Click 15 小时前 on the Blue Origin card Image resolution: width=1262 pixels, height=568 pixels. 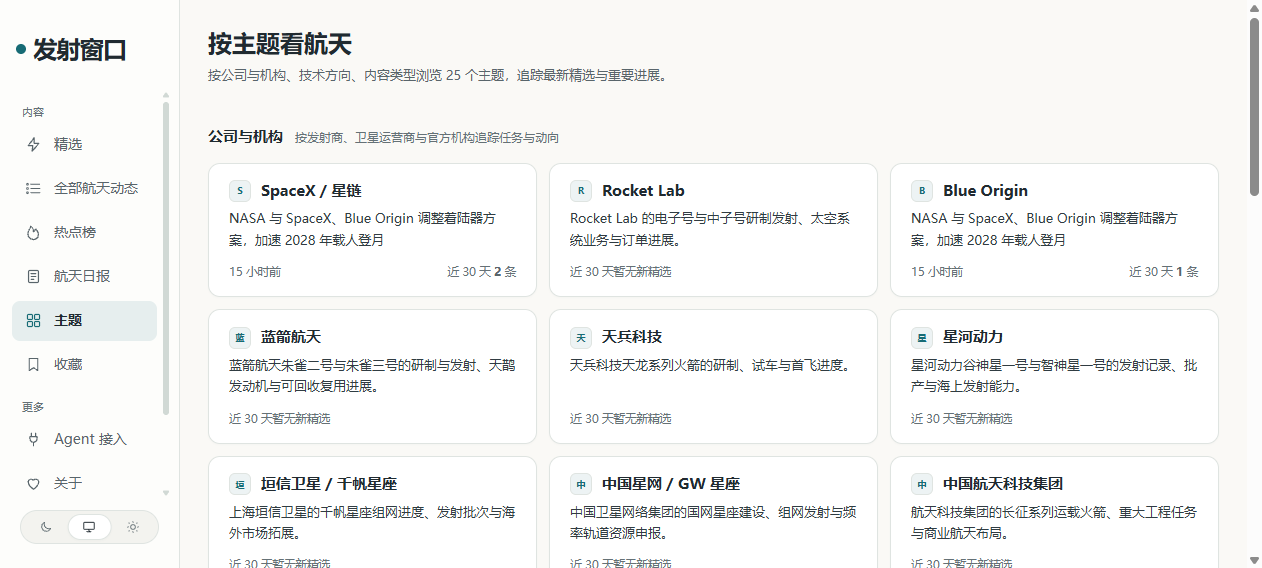[937, 272]
